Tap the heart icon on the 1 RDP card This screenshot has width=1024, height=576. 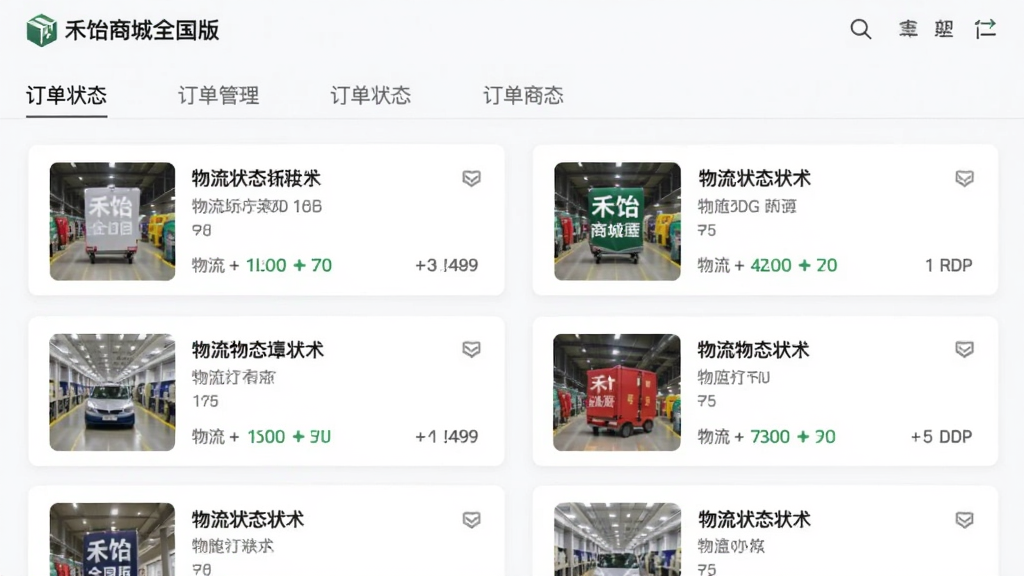pos(965,178)
